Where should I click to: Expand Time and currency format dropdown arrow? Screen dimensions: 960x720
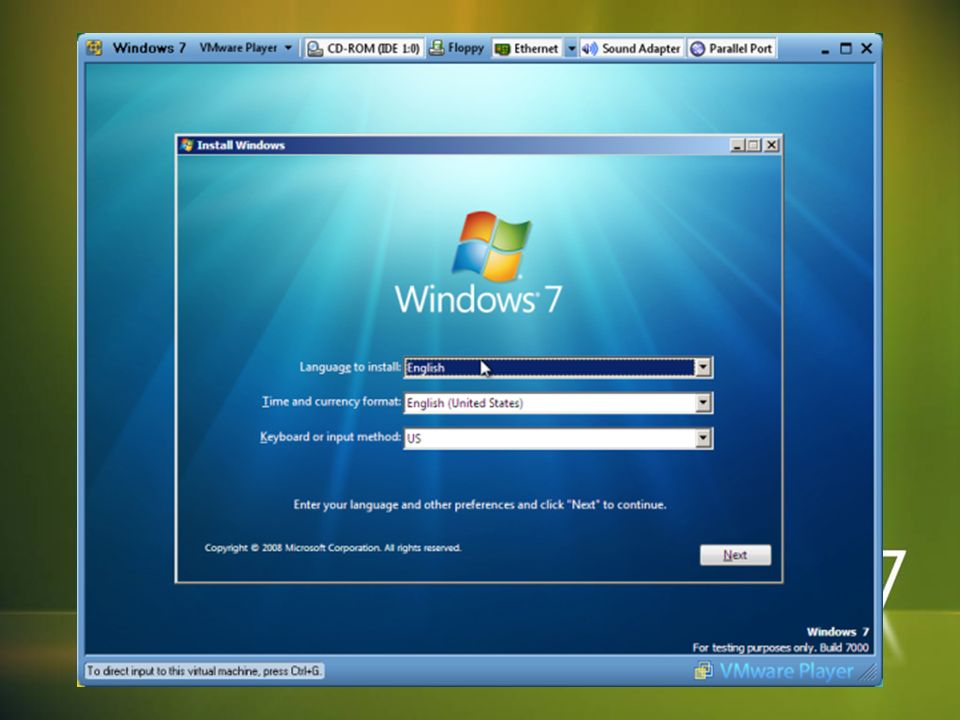tap(703, 403)
